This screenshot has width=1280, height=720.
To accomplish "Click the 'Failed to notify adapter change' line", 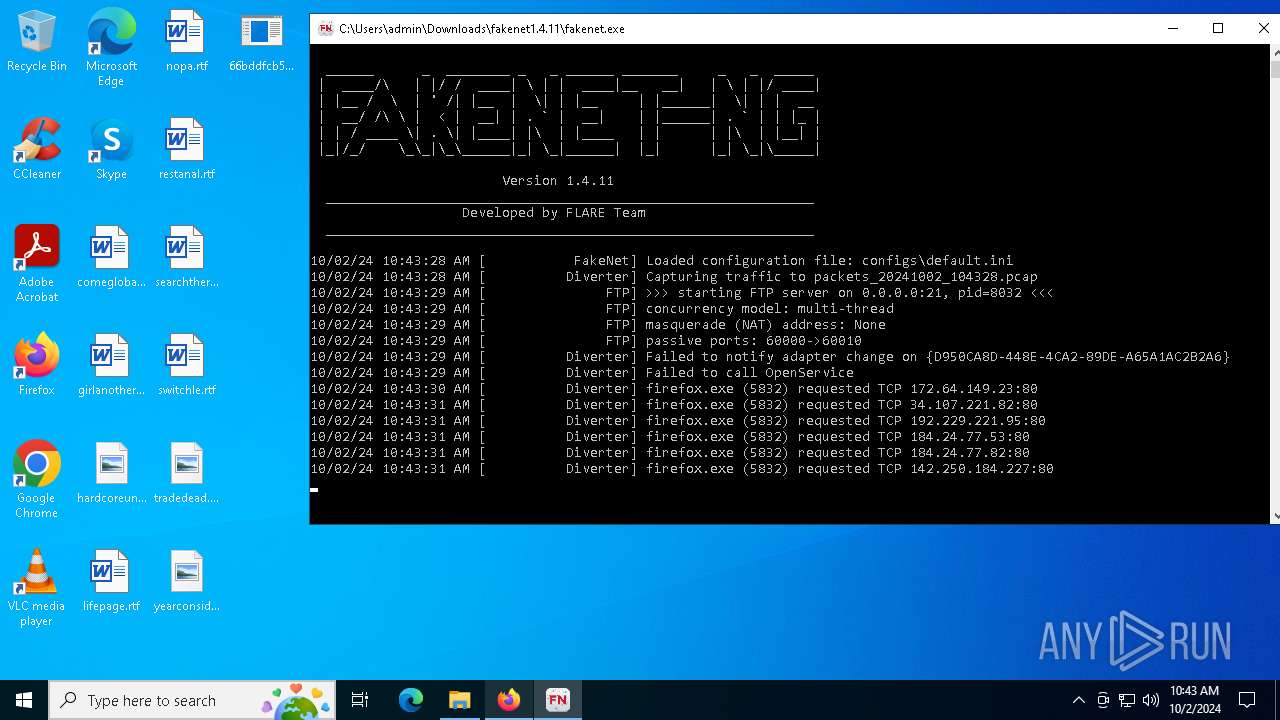I will (770, 357).
